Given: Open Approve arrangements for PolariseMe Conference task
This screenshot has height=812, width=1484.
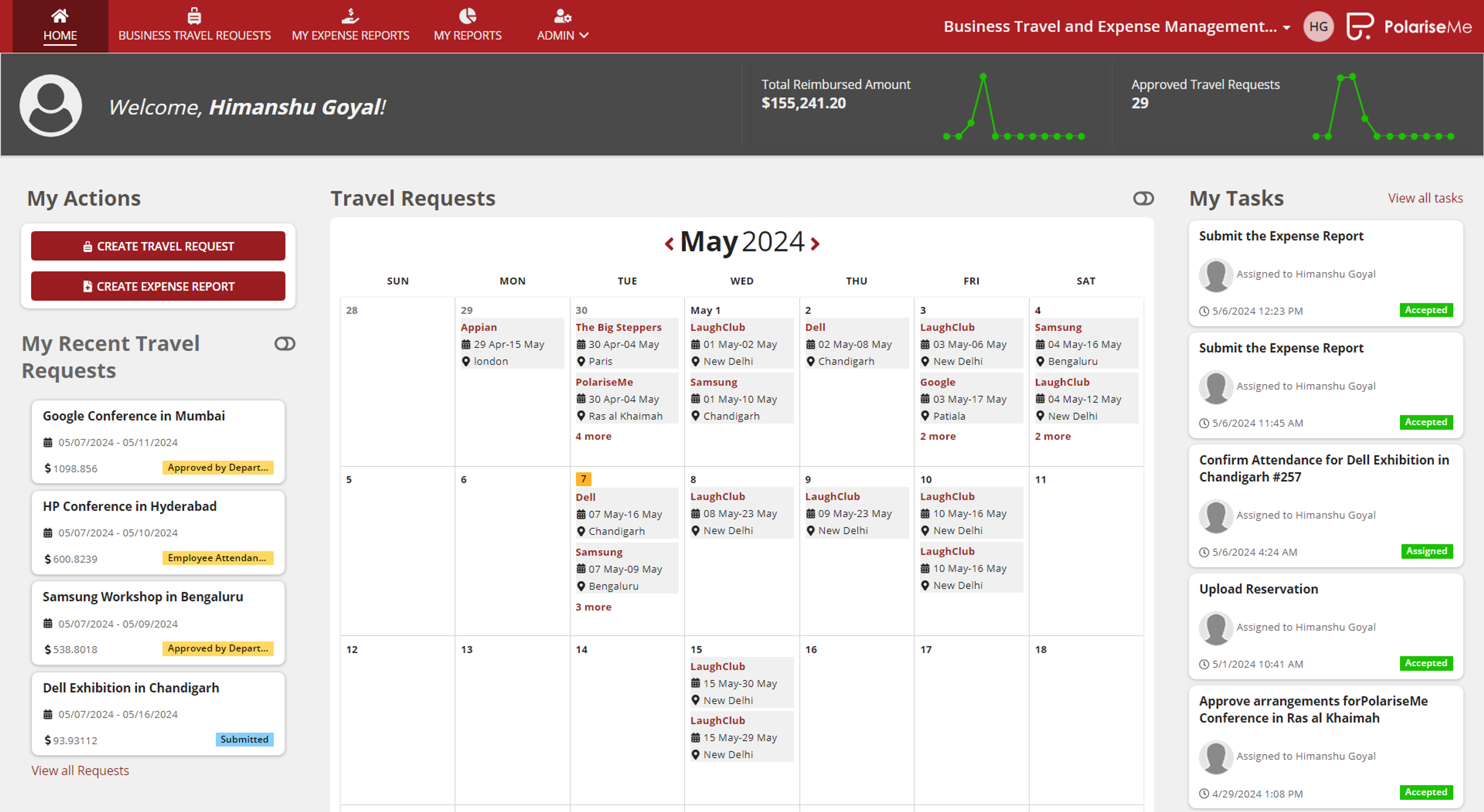Looking at the screenshot, I should (1326, 747).
